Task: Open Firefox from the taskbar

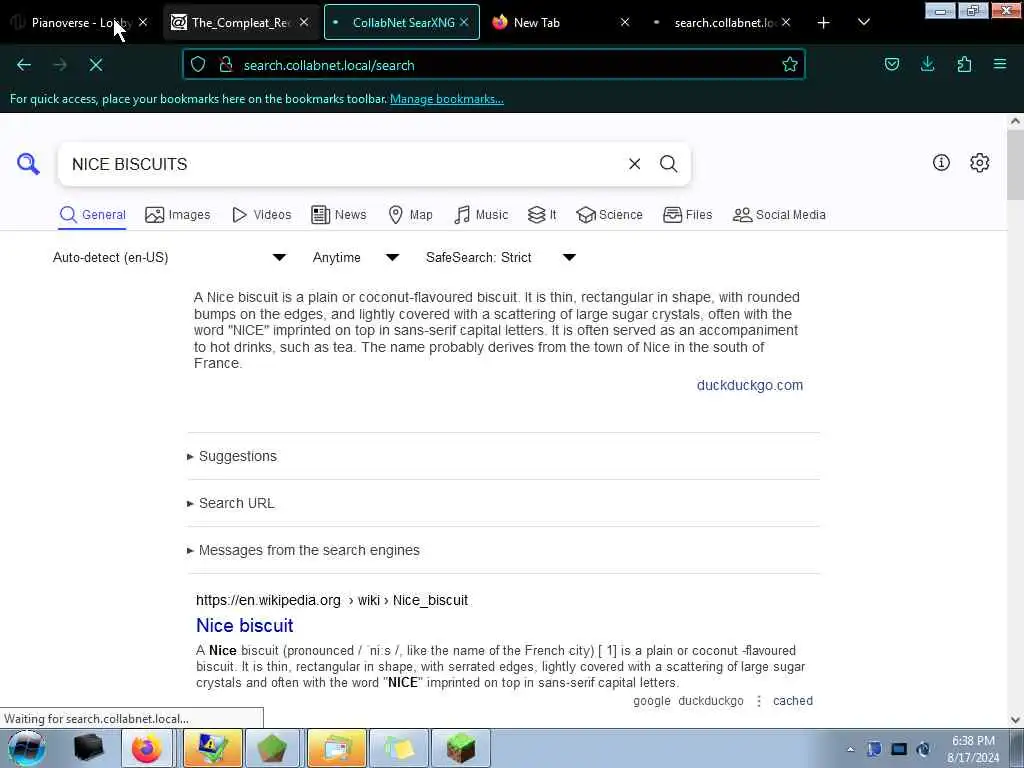Action: (x=147, y=748)
